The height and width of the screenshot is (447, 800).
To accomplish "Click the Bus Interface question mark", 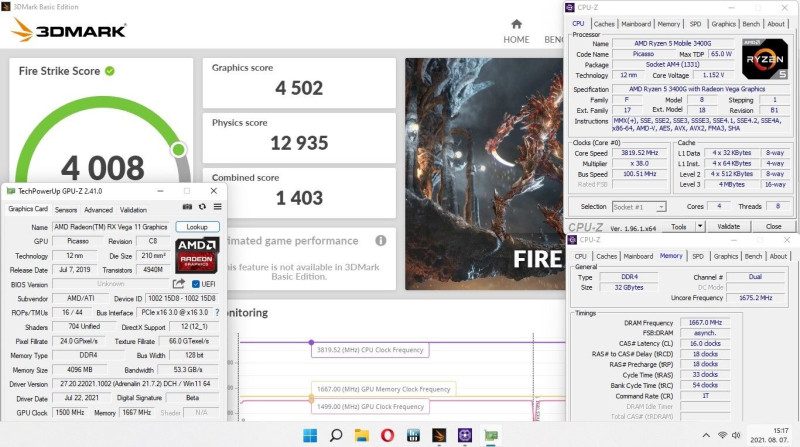I will [x=217, y=312].
